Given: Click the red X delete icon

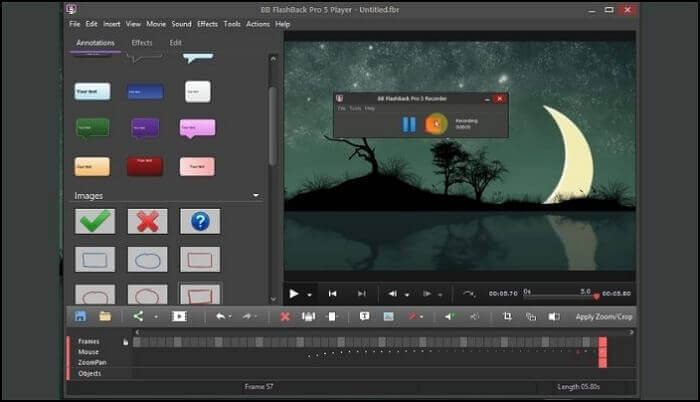Looking at the screenshot, I should click(x=285, y=316).
